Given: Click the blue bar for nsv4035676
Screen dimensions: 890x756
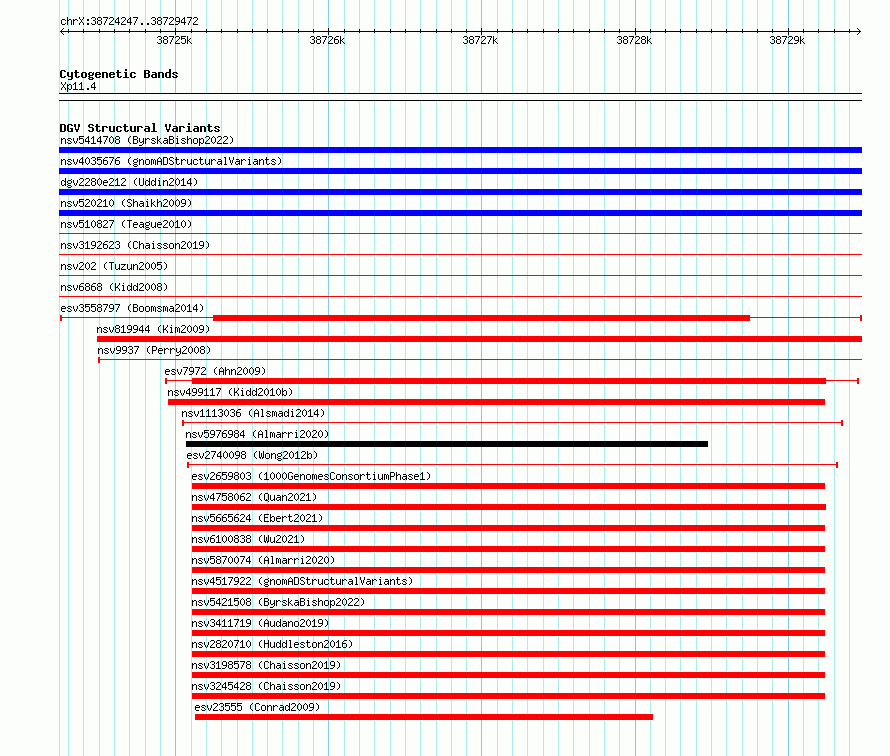Looking at the screenshot, I should tap(460, 171).
